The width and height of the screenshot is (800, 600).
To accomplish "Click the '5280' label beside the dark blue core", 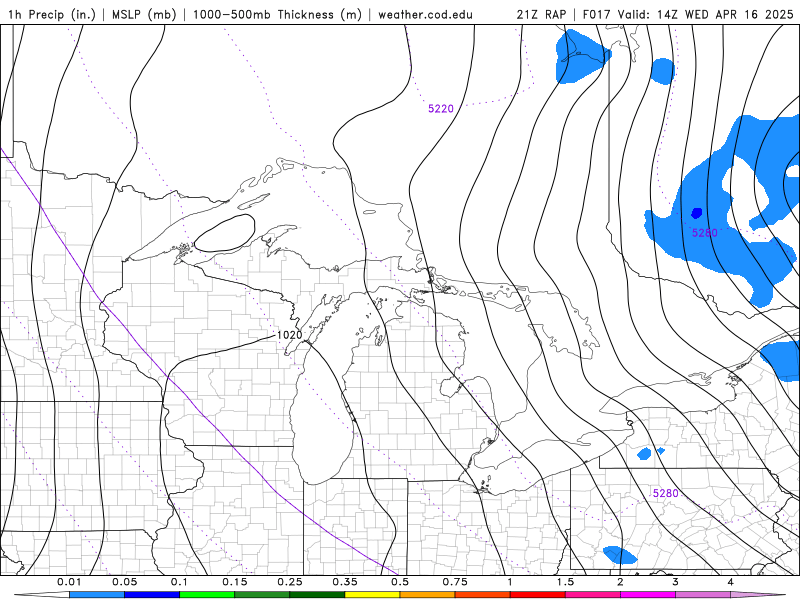I will (705, 233).
